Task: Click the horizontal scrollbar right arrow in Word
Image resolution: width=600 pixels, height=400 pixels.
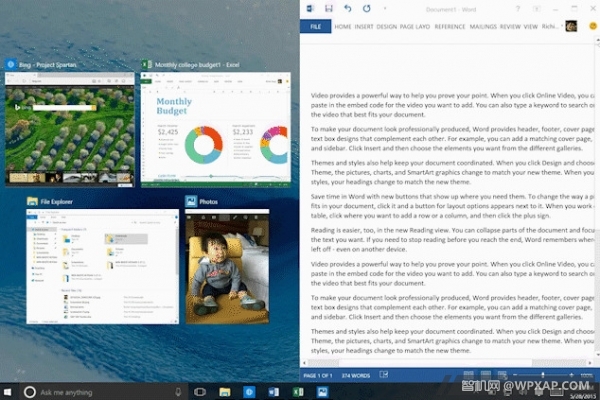Action: 590,362
